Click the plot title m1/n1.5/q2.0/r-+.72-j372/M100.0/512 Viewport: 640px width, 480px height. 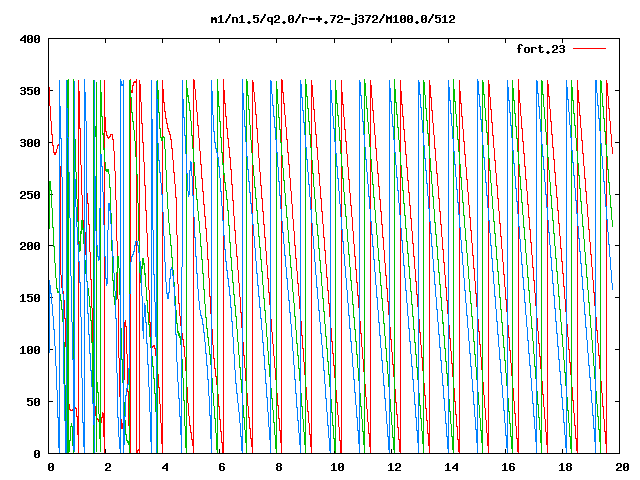pos(333,19)
